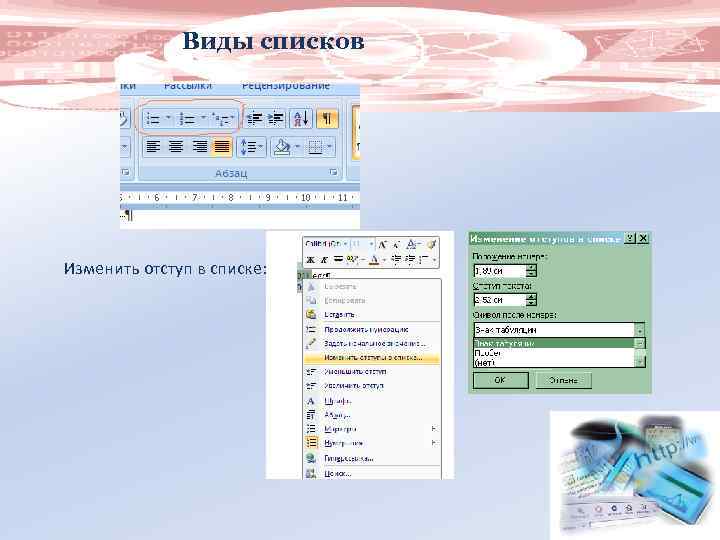Confirm the indent dialog with OK

click(501, 380)
